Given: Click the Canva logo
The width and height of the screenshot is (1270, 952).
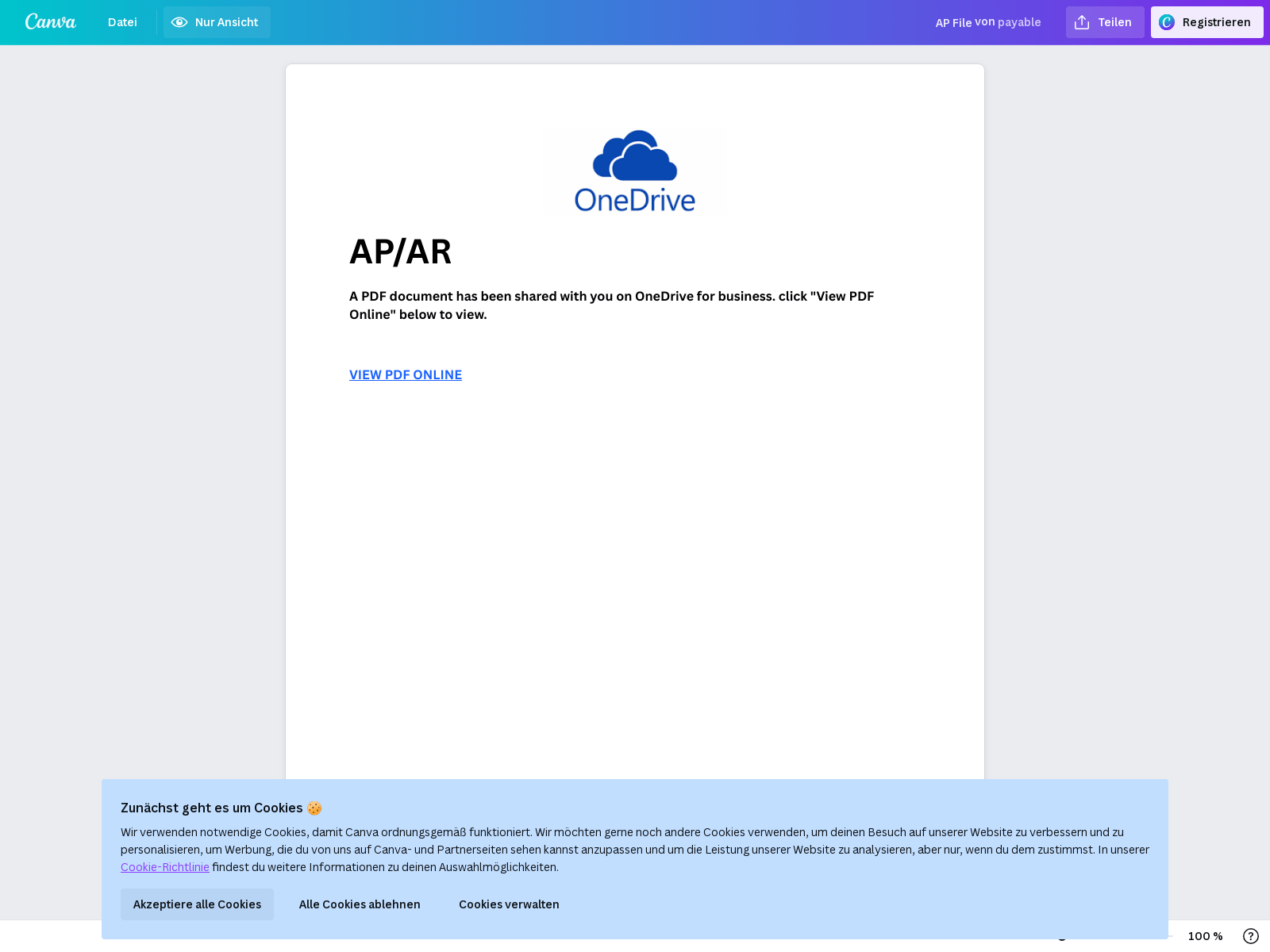Looking at the screenshot, I should (50, 22).
